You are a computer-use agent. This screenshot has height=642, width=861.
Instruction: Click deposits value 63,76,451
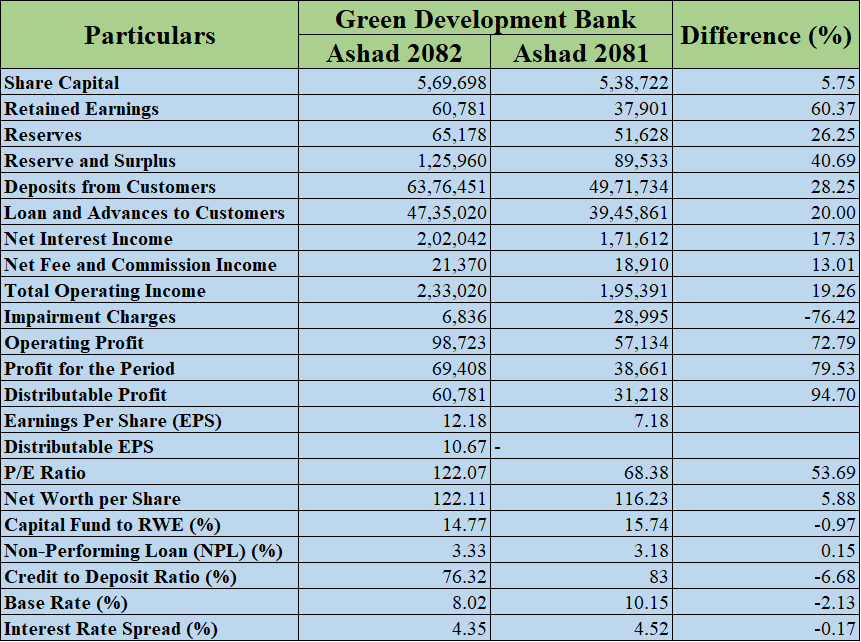click(x=447, y=187)
